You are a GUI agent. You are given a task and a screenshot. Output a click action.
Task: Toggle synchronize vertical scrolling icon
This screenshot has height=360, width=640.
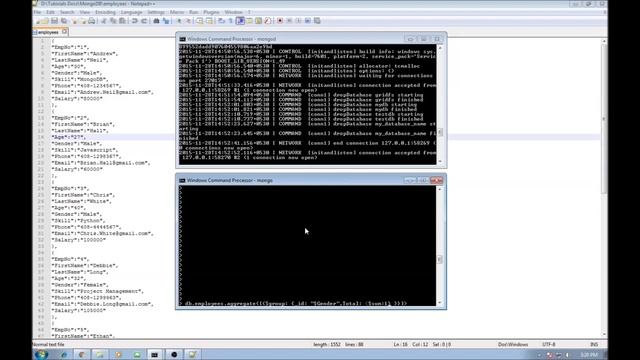200,21
